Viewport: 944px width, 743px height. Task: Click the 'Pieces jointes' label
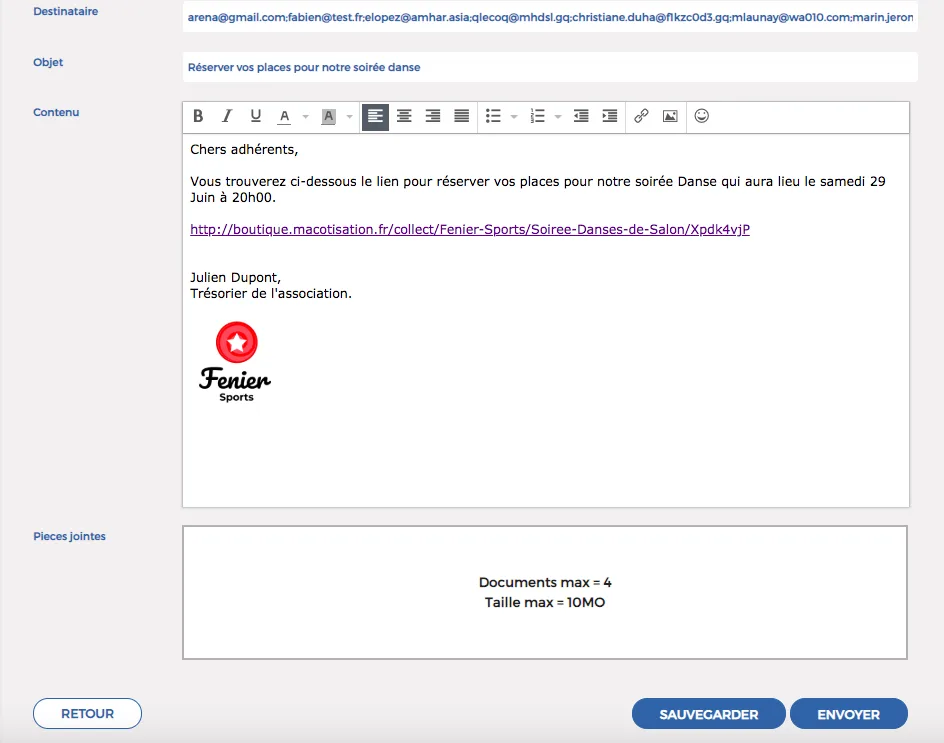pyautogui.click(x=69, y=536)
